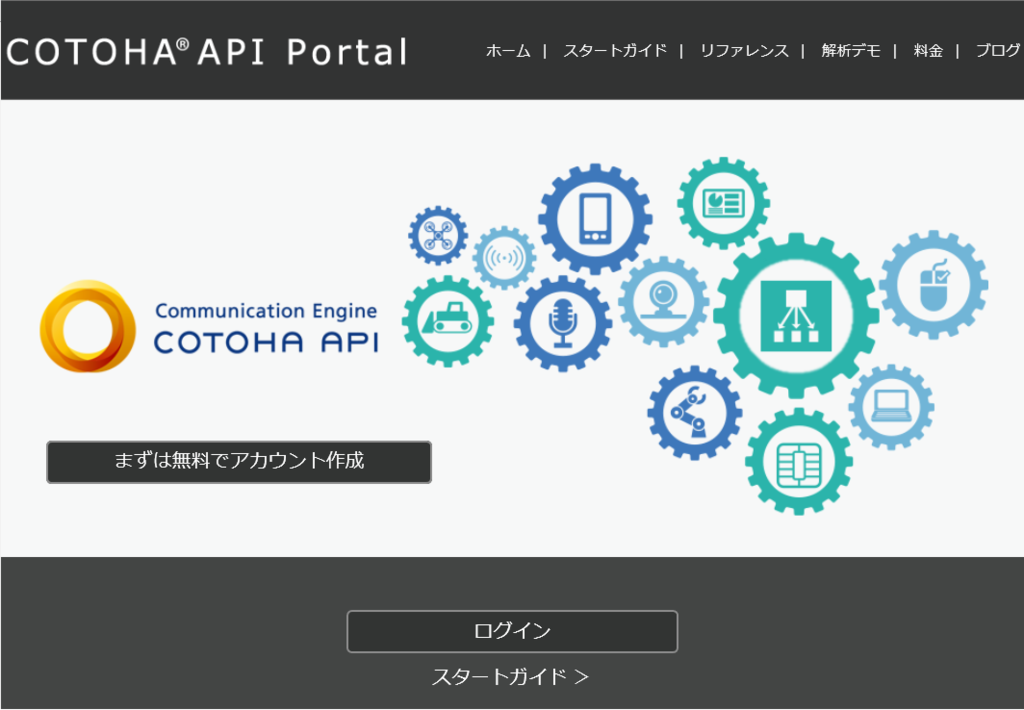Click the IC chip gear icon
Viewport: 1024px width, 710px height.
(x=798, y=462)
